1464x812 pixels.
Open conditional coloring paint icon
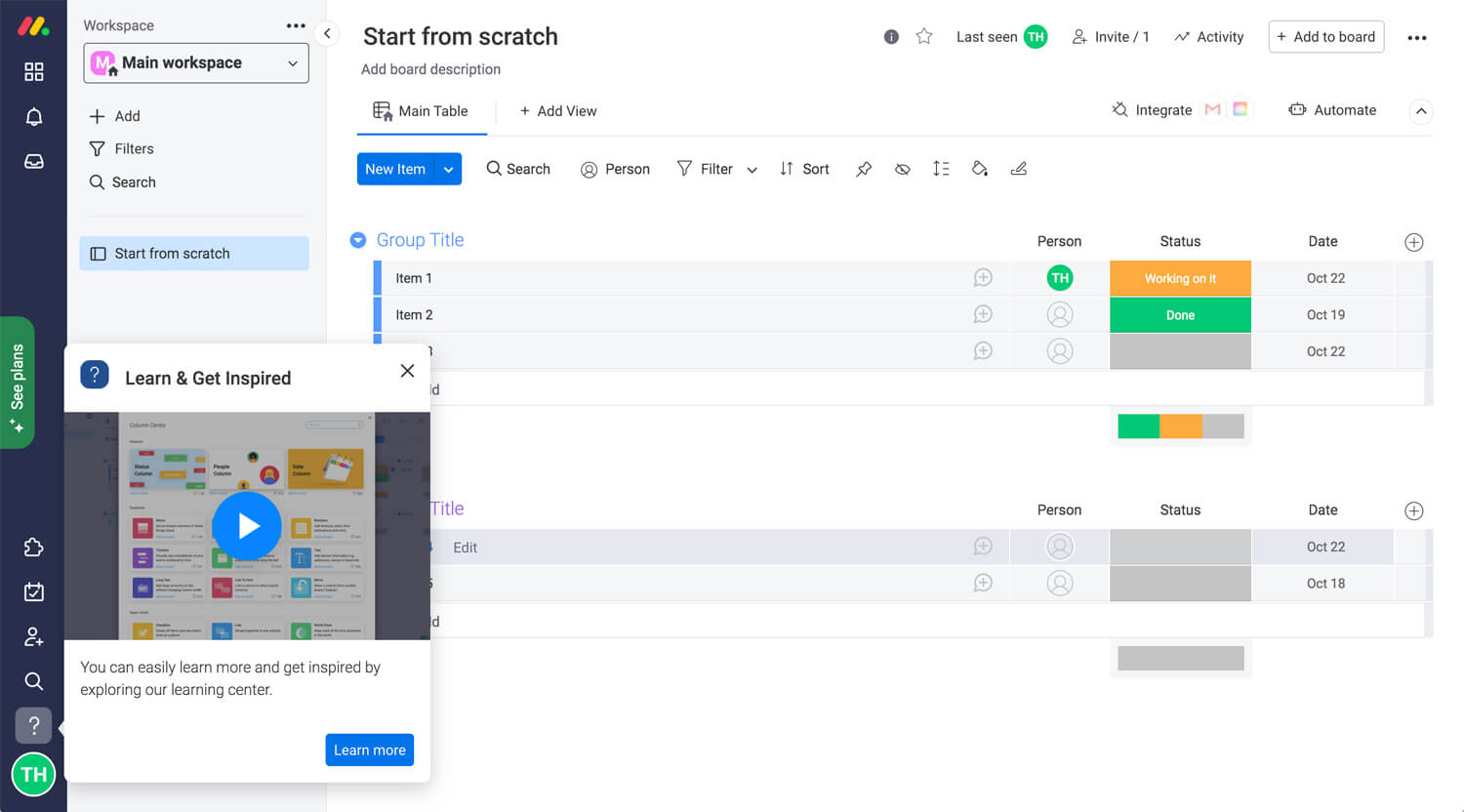click(x=980, y=169)
